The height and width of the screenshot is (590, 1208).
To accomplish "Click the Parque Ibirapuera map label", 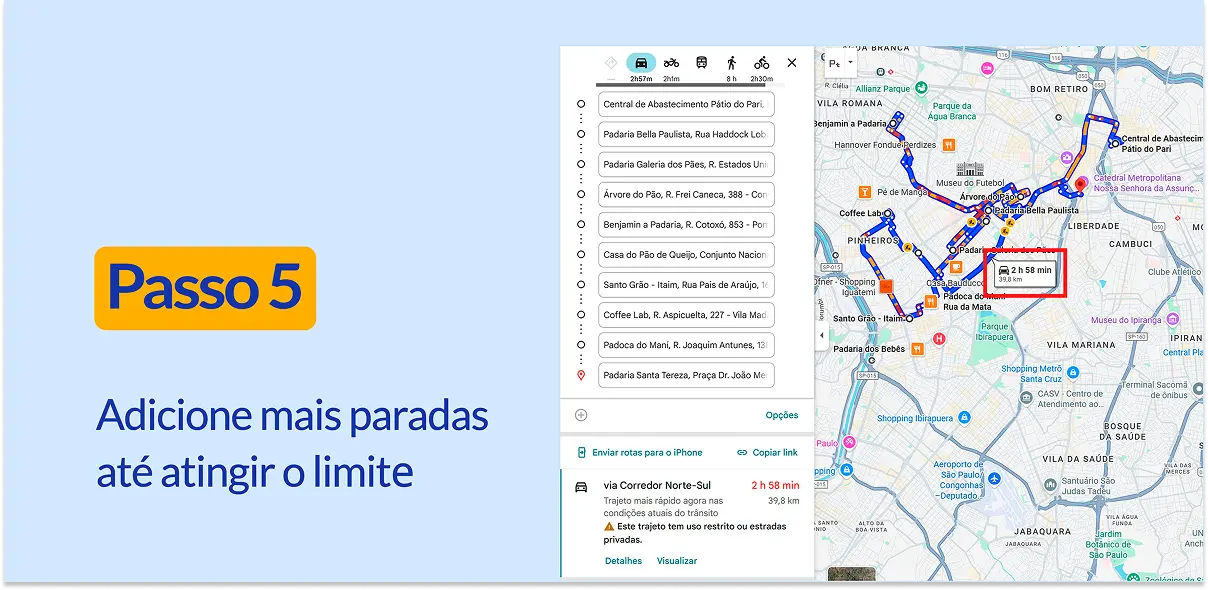I will 995,331.
